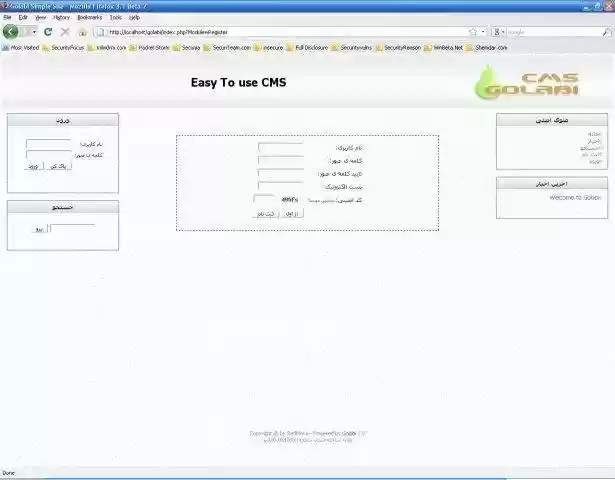The height and width of the screenshot is (480, 615).
Task: Click the first link in the main menu panel
Action: click(594, 134)
